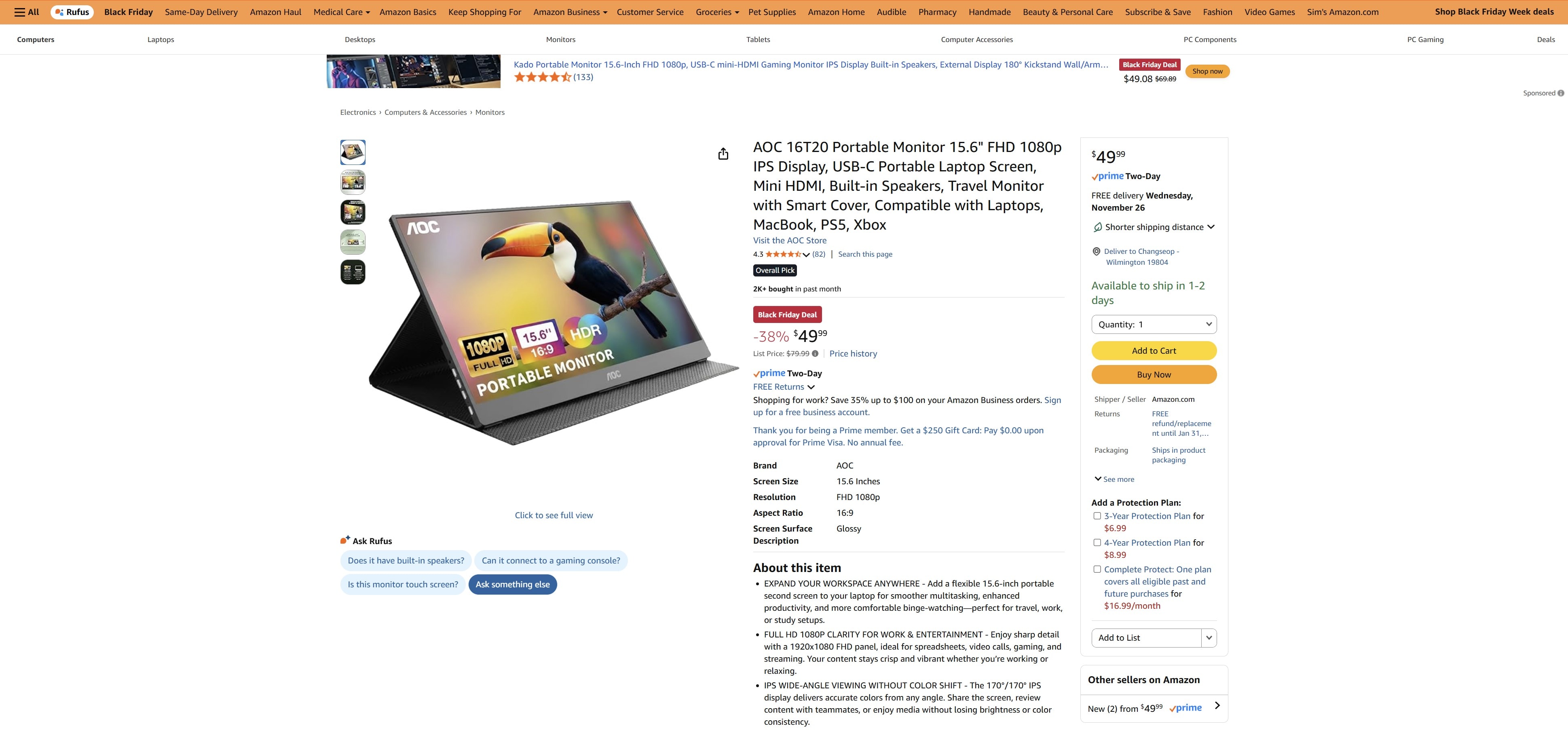The image size is (1568, 730).
Task: Open the Add to List dropdown arrow
Action: pos(1209,637)
